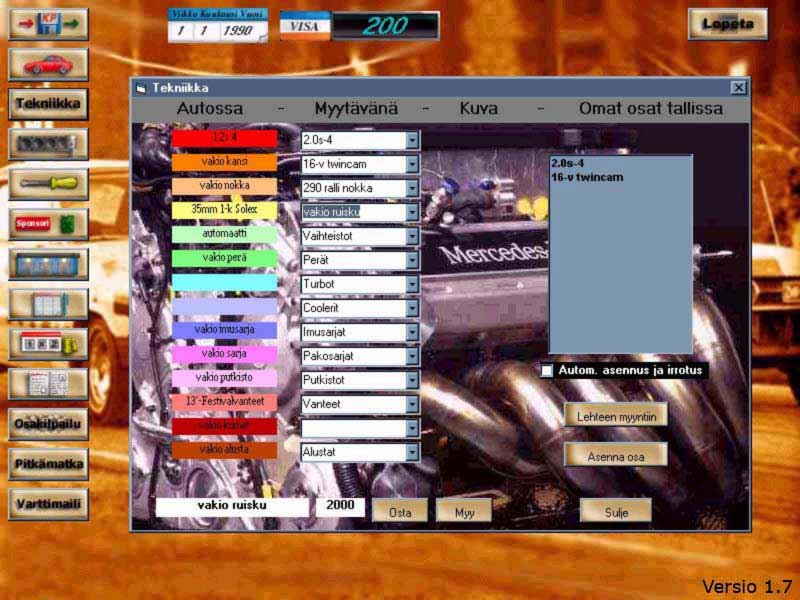This screenshot has height=600, width=800.
Task: Click the Myy button
Action: 464,511
